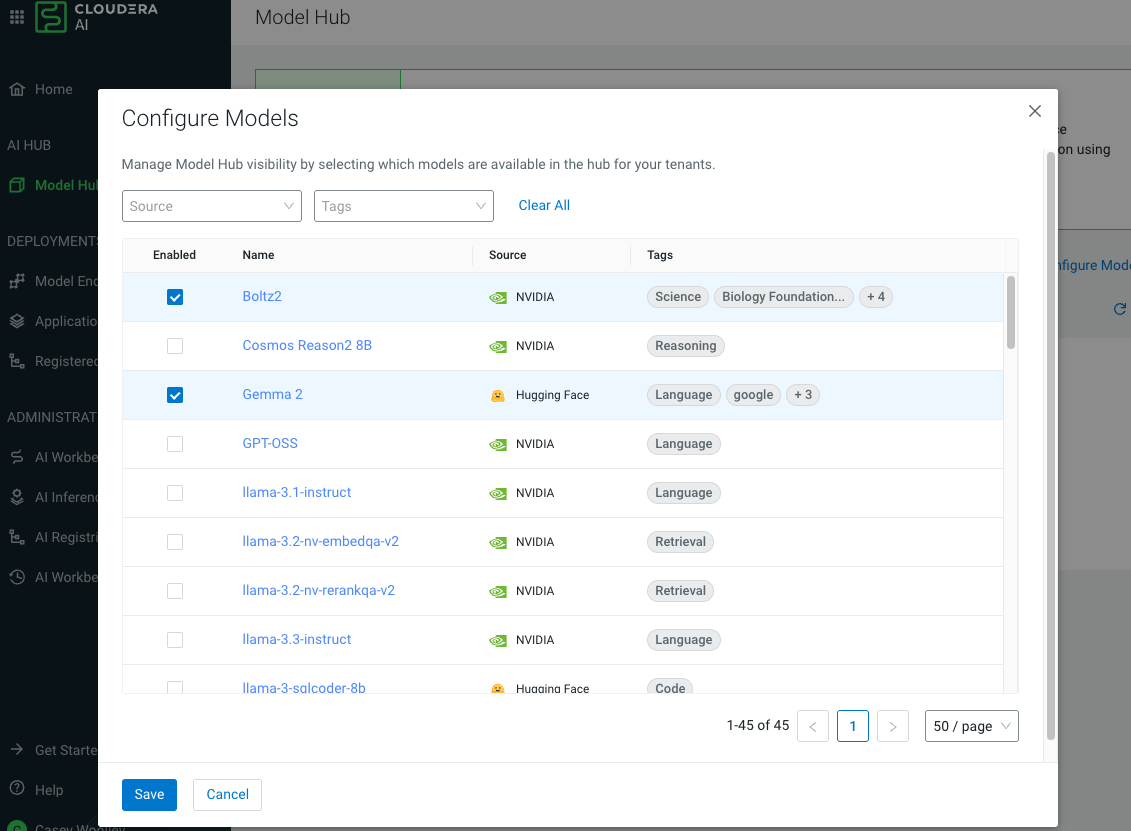1131x831 pixels.
Task: Click Clear All filters link
Action: click(544, 206)
